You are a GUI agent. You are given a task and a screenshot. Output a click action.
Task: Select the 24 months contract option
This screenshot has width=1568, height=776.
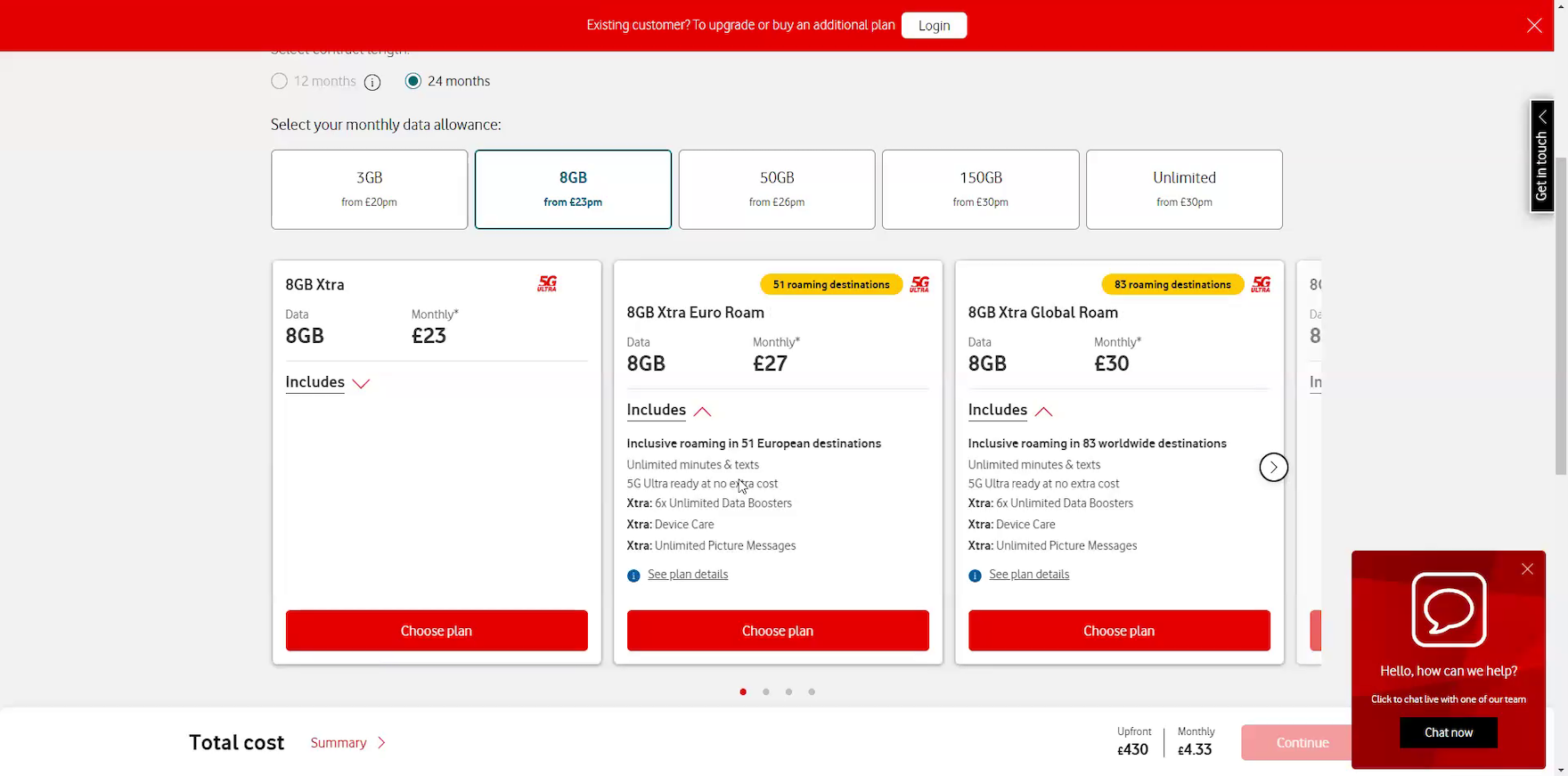(413, 81)
